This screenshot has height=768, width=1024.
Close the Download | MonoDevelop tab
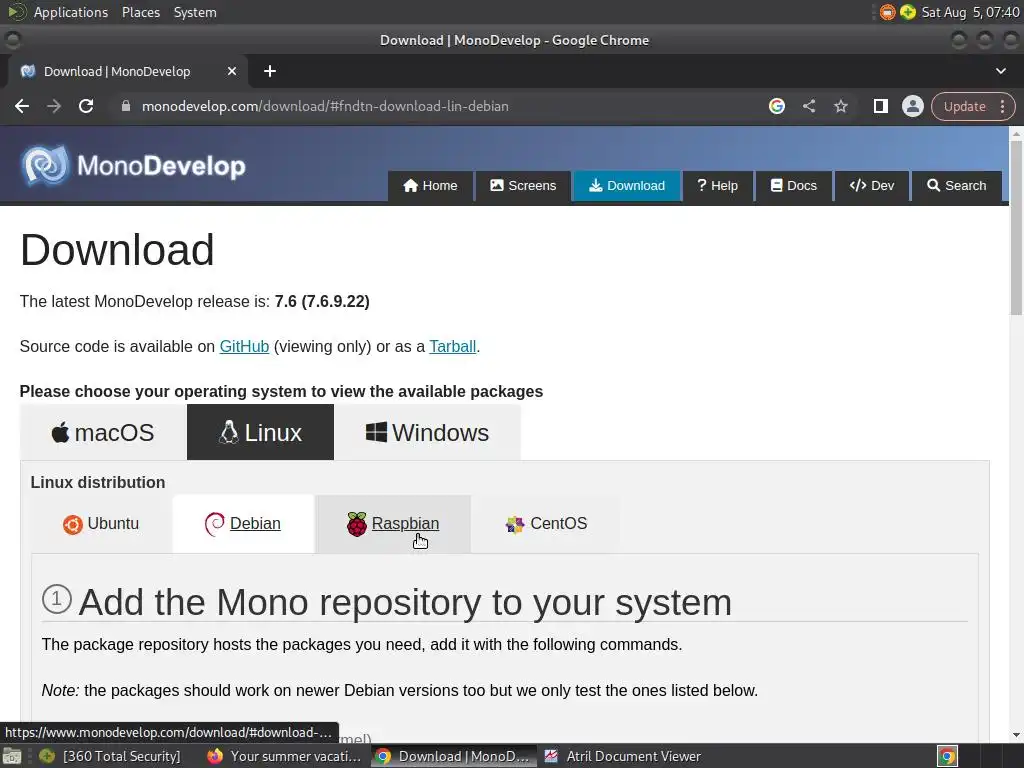point(232,71)
